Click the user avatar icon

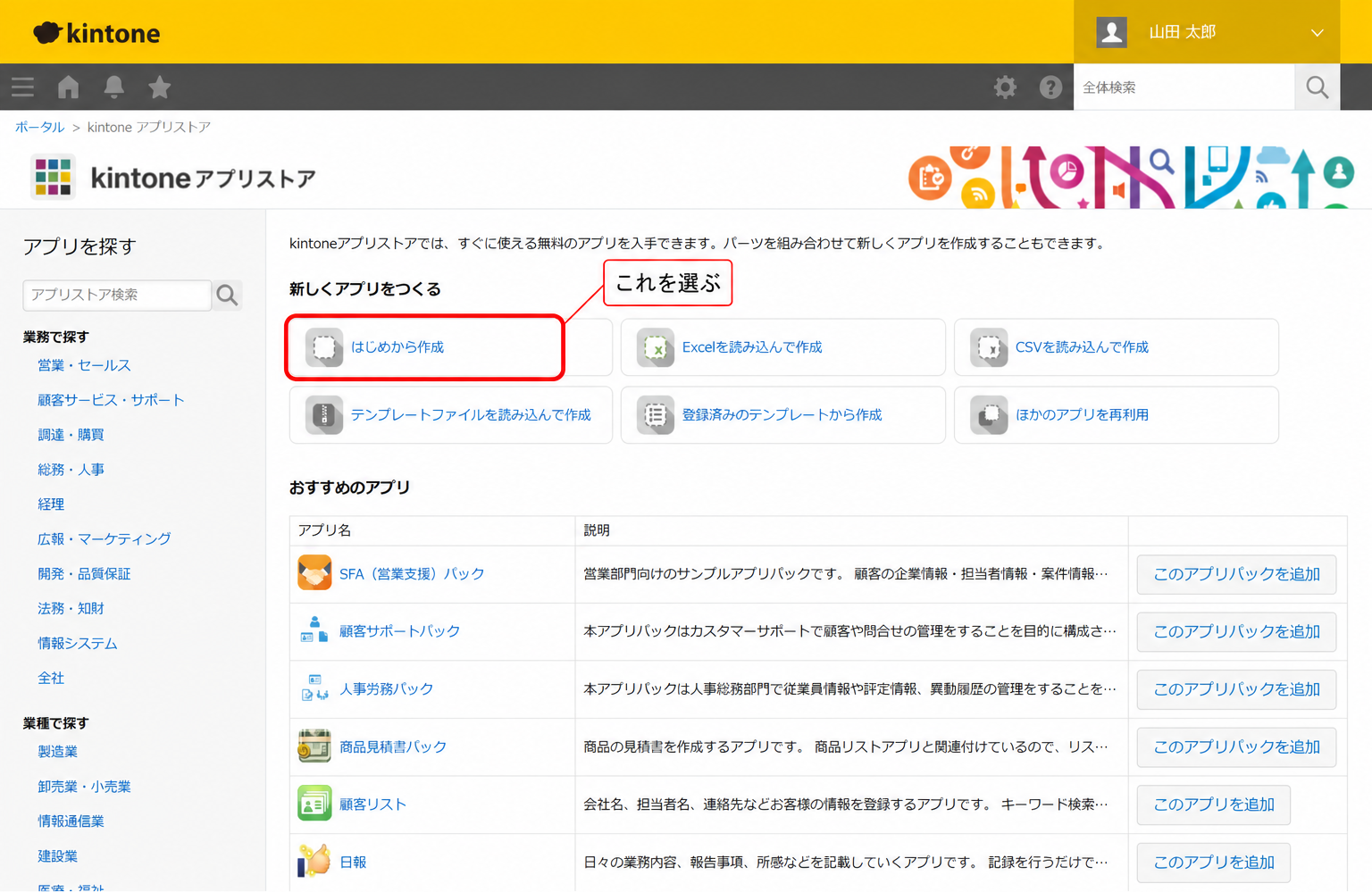tap(1111, 32)
